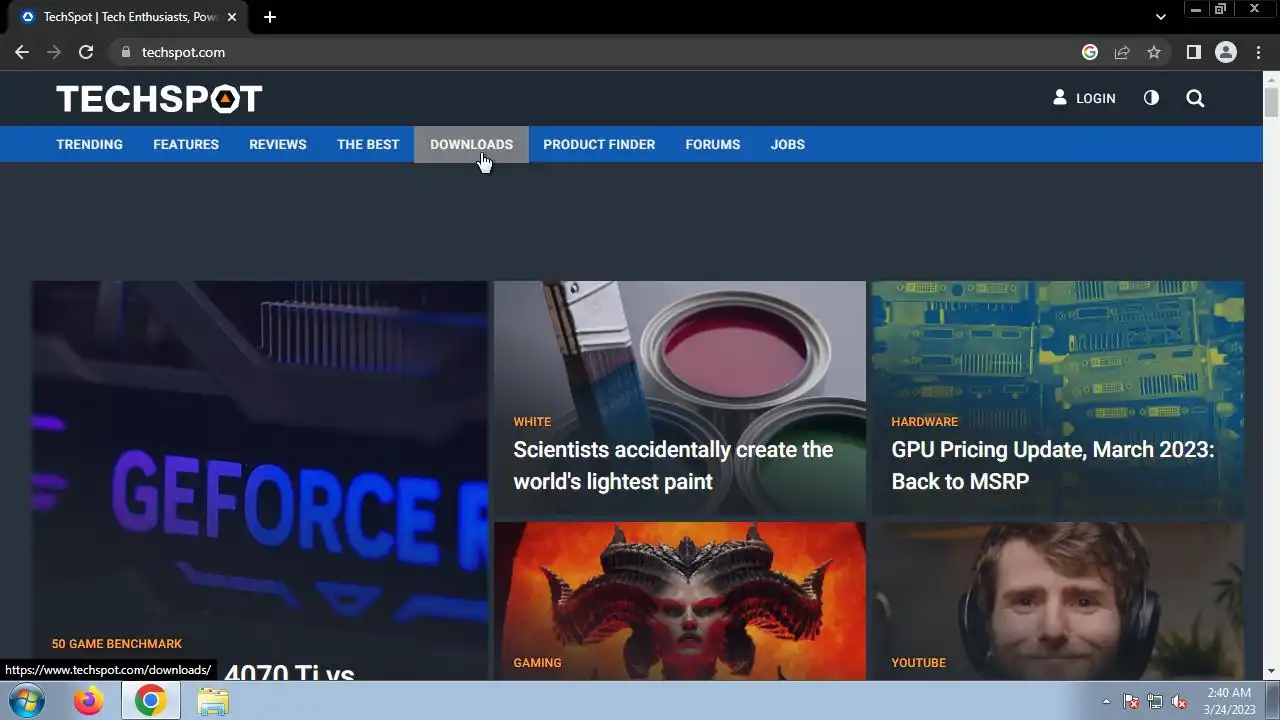Expand the tab search dropdown arrow
The height and width of the screenshot is (720, 1280).
point(1160,17)
